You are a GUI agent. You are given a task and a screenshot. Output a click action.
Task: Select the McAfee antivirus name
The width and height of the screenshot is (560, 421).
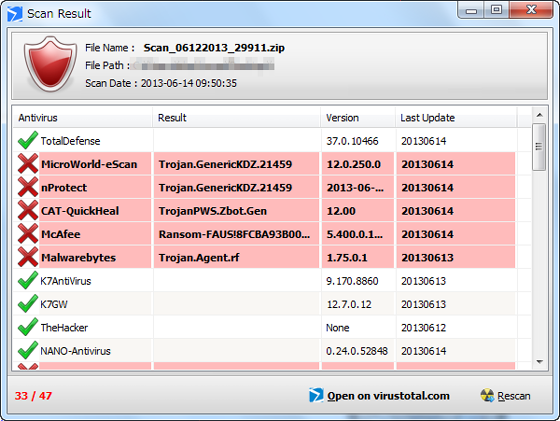pos(61,234)
